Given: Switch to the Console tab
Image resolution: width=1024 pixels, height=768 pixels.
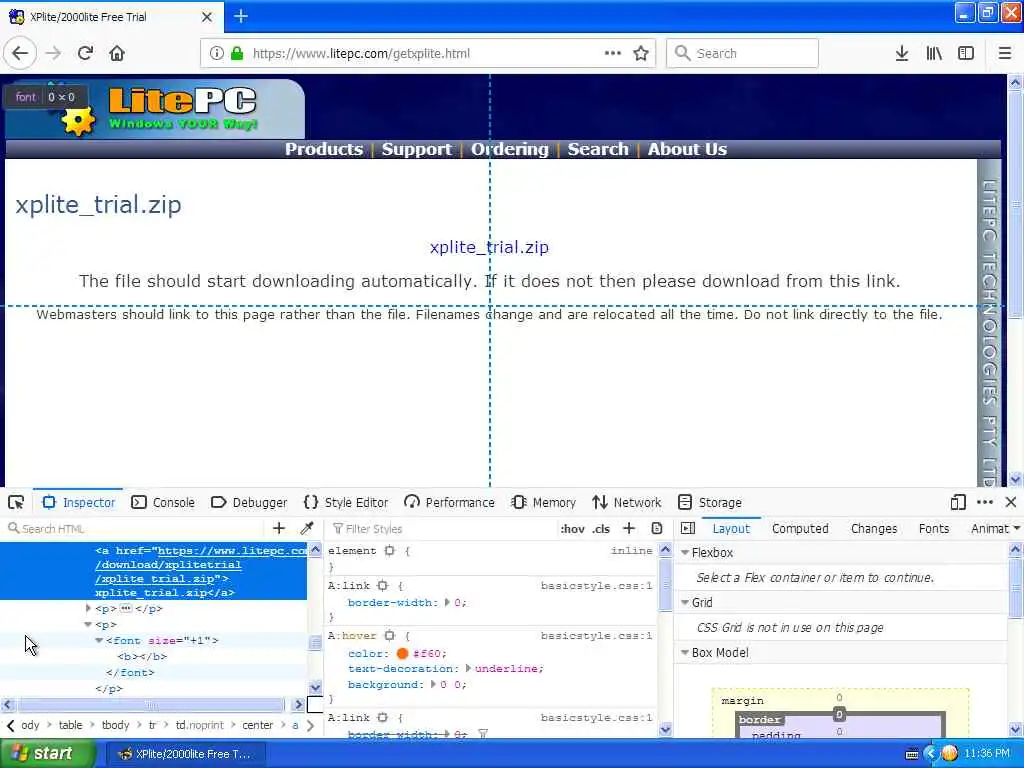Looking at the screenshot, I should 163,502.
